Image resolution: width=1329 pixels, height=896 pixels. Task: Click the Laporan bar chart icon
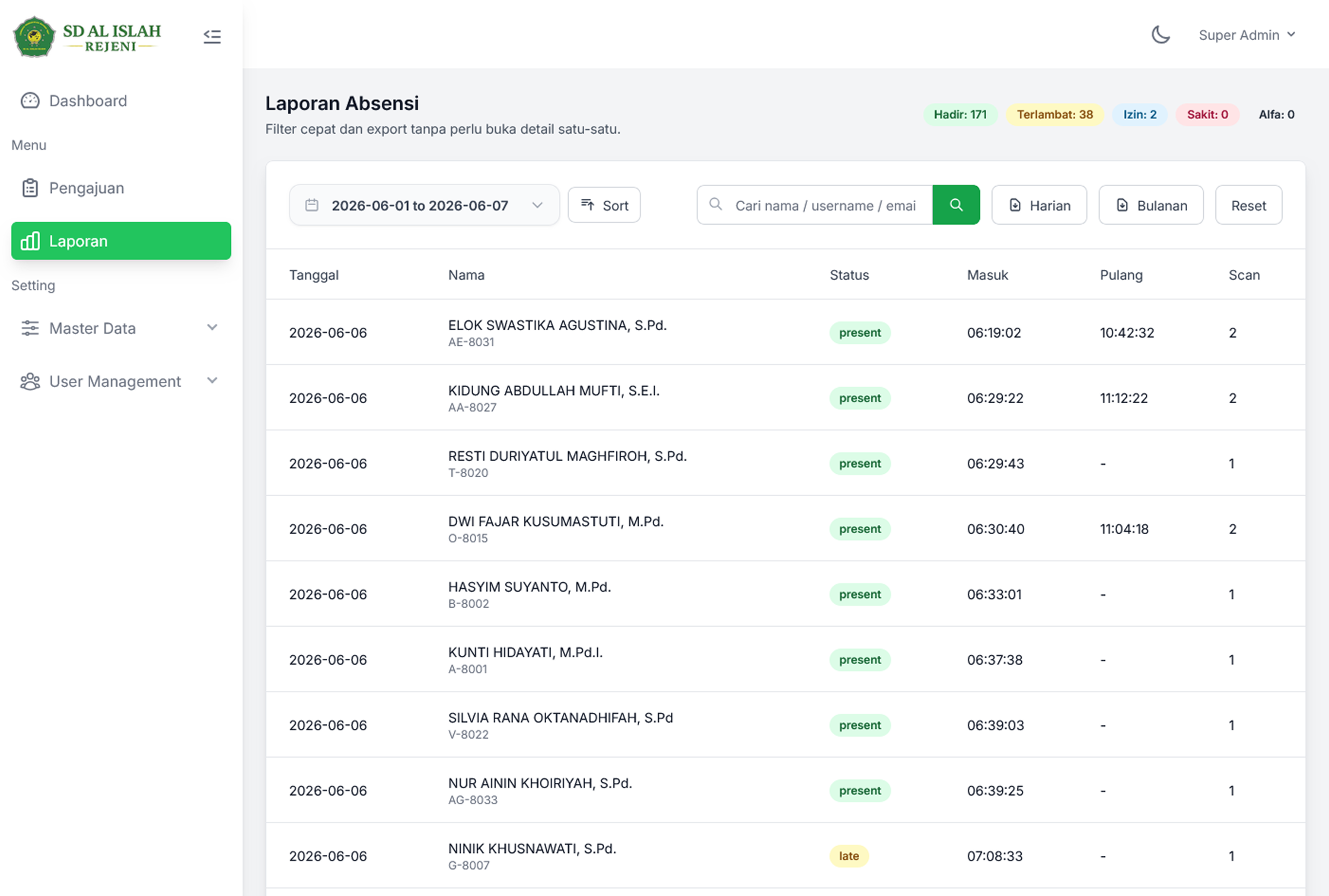(30, 241)
